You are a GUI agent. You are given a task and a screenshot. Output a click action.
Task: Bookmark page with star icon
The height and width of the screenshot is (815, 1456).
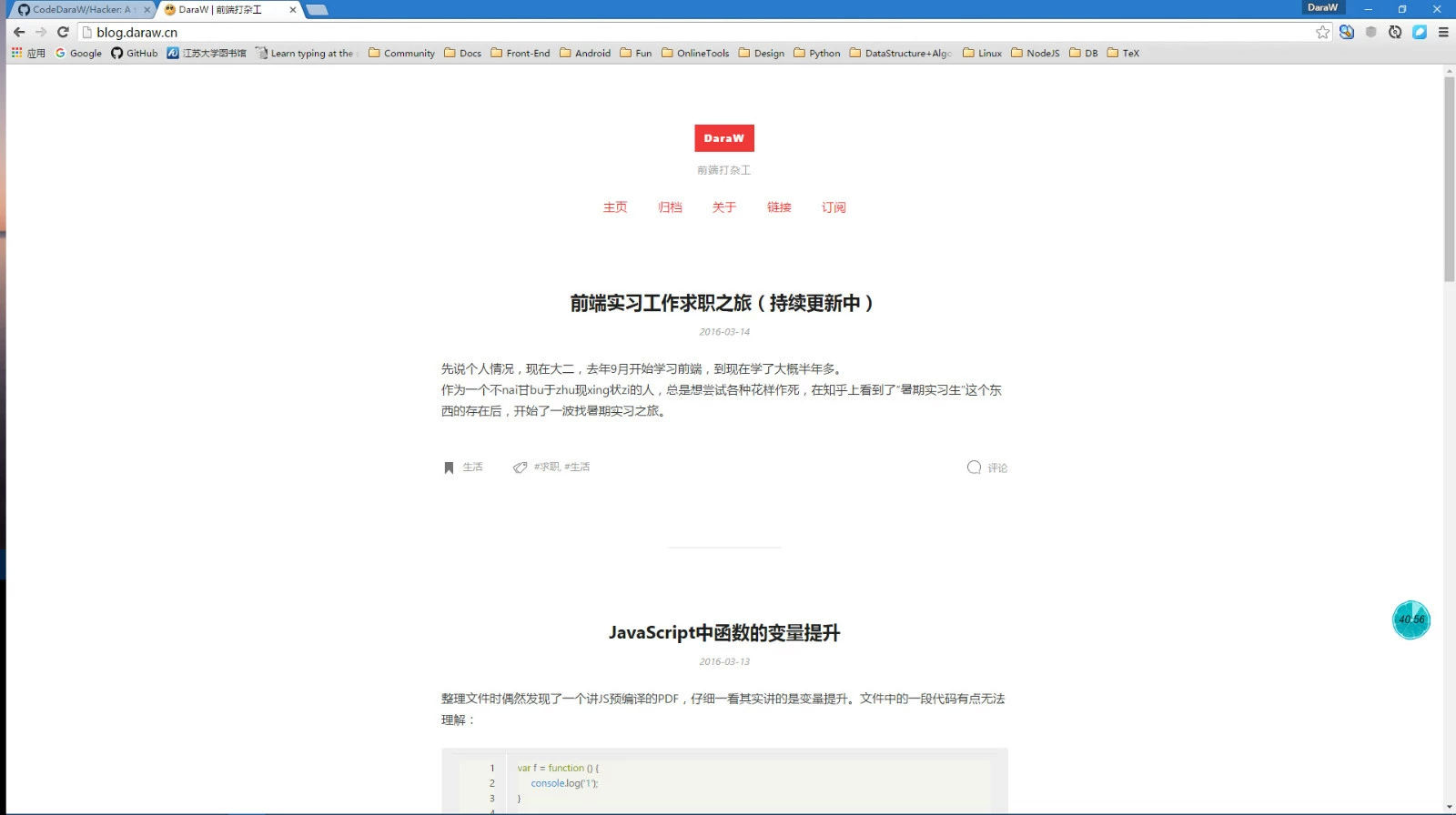click(1322, 32)
